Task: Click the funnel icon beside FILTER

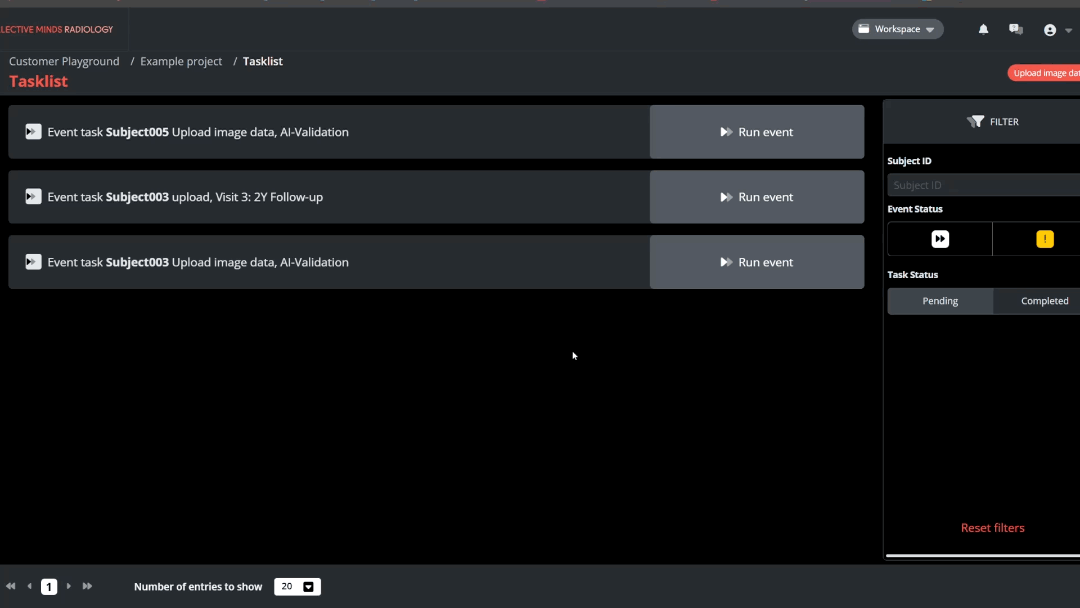Action: pyautogui.click(x=975, y=122)
